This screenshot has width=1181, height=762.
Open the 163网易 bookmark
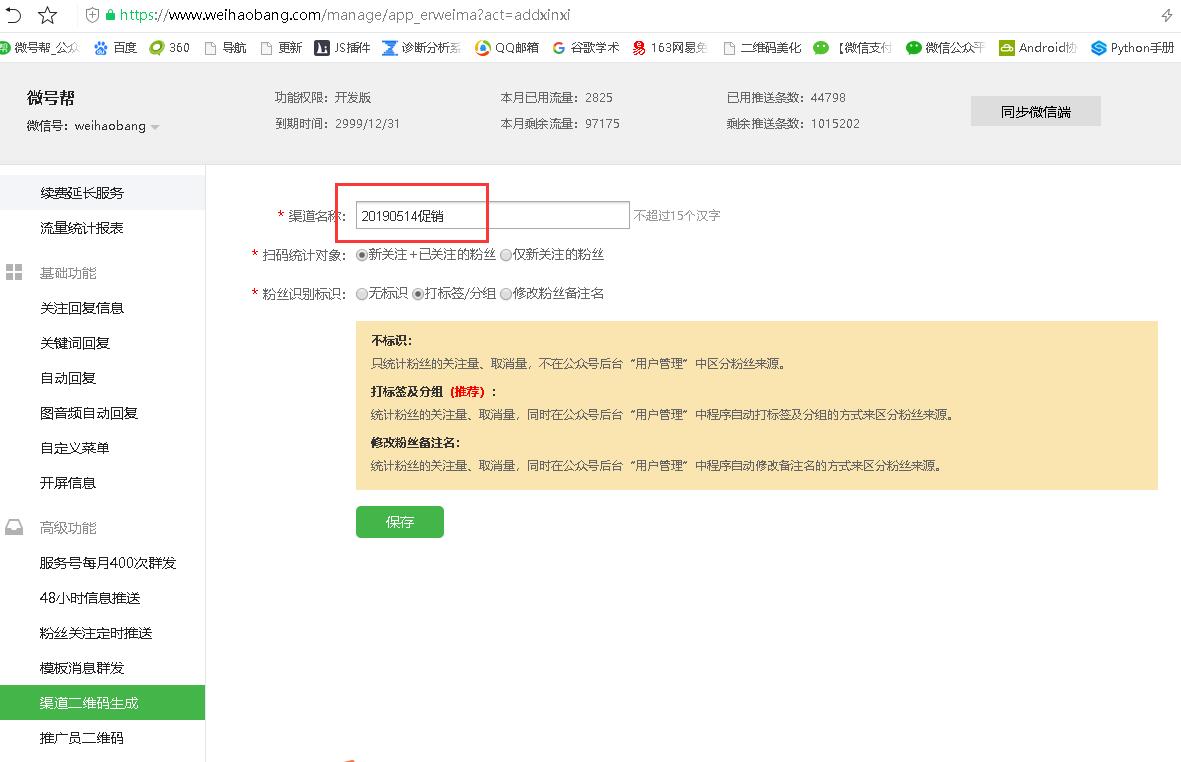coord(670,47)
